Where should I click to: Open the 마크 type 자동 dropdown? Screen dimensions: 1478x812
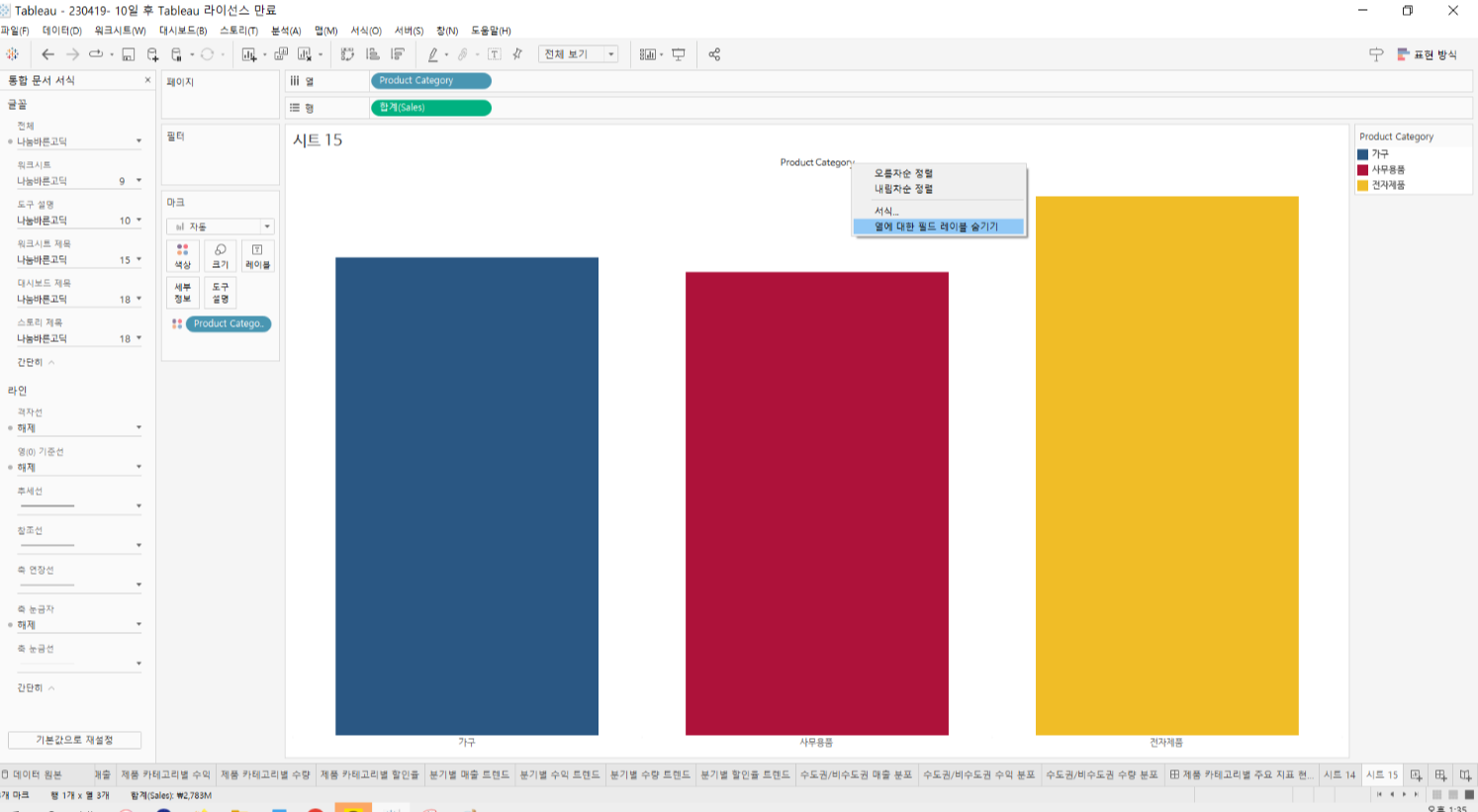220,226
